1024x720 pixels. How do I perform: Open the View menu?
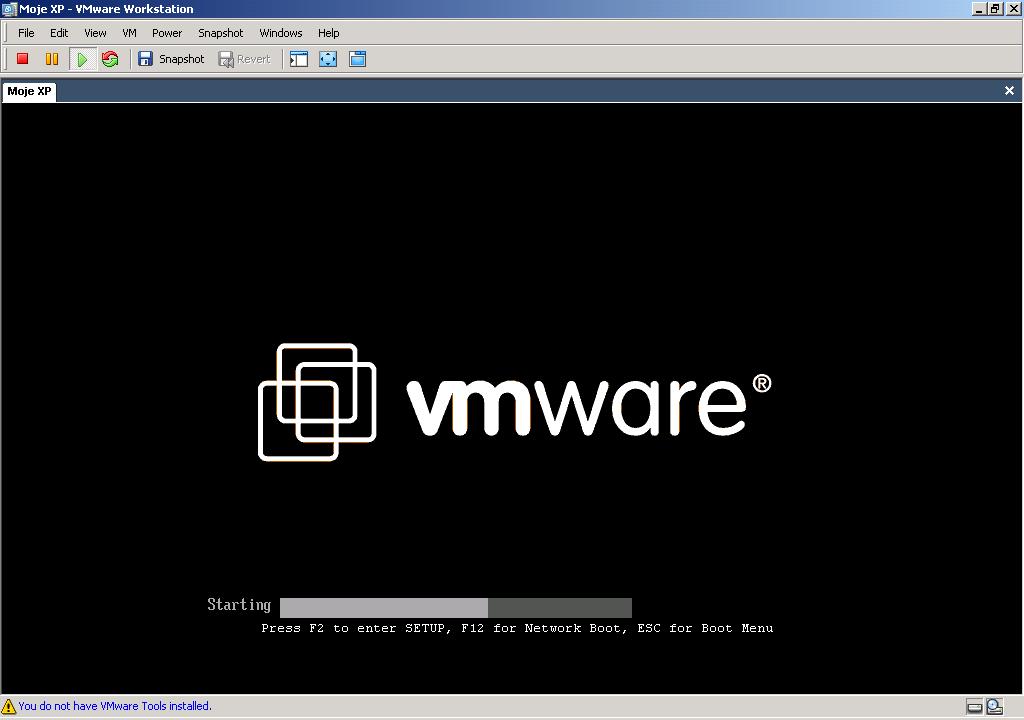95,33
